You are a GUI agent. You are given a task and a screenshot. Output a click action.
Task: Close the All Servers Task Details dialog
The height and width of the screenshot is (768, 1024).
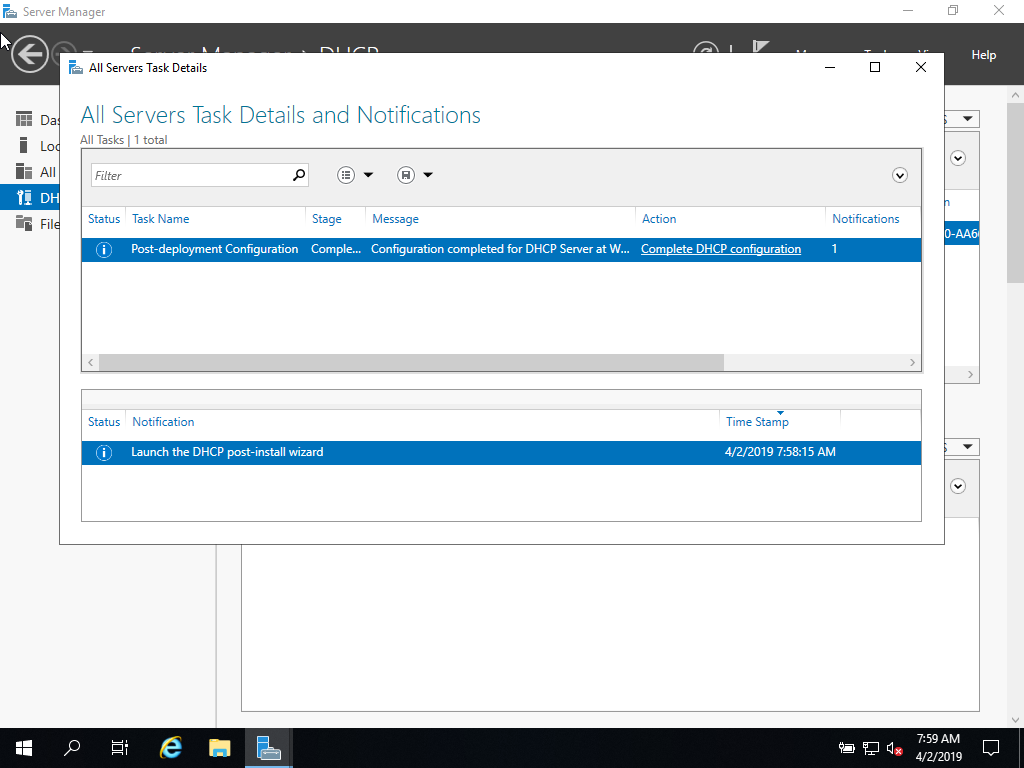921,67
